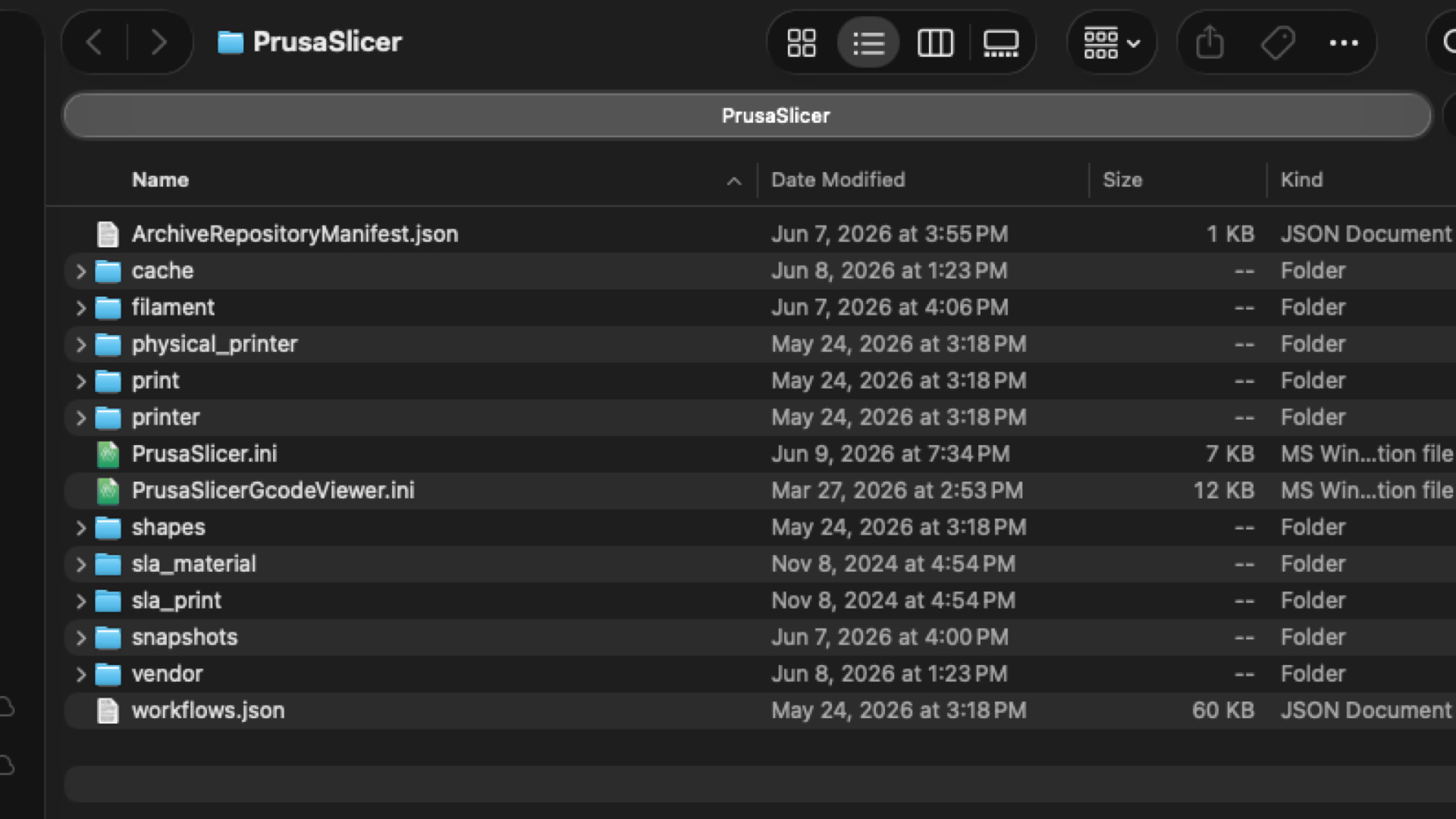This screenshot has height=819, width=1456.
Task: Expand the physical_printer folder
Action: [x=80, y=344]
